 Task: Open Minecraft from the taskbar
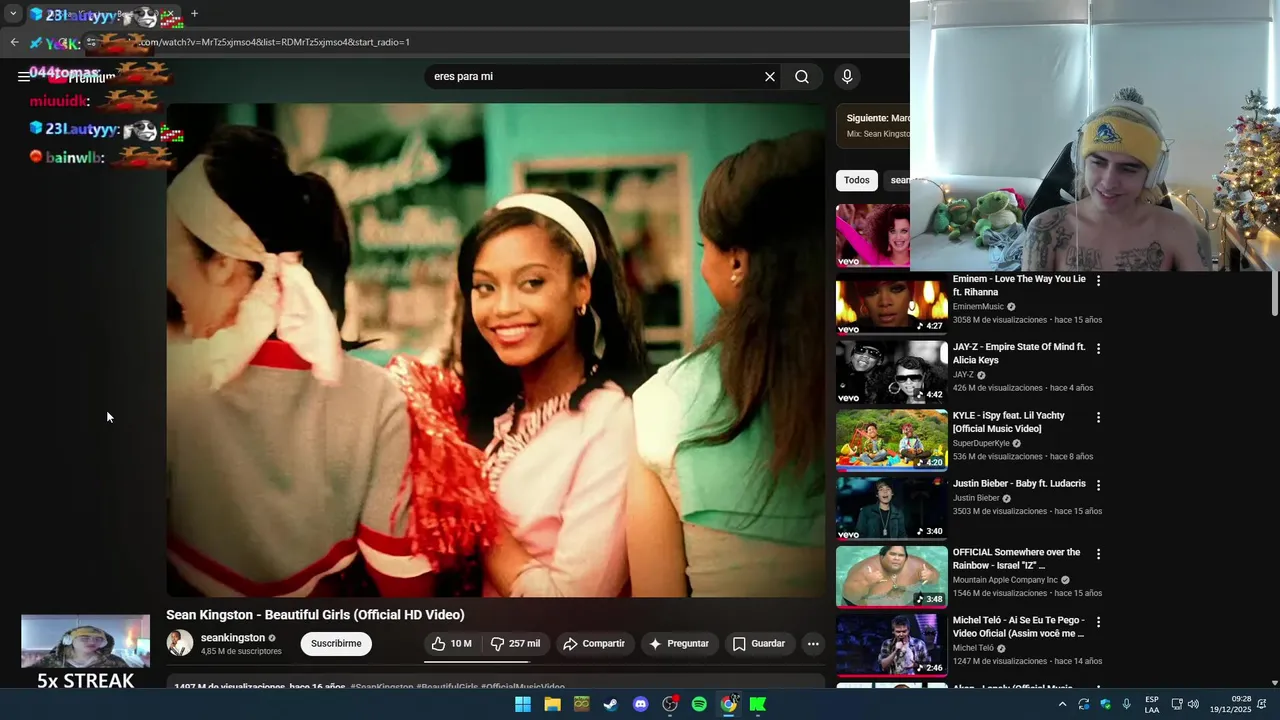581,704
